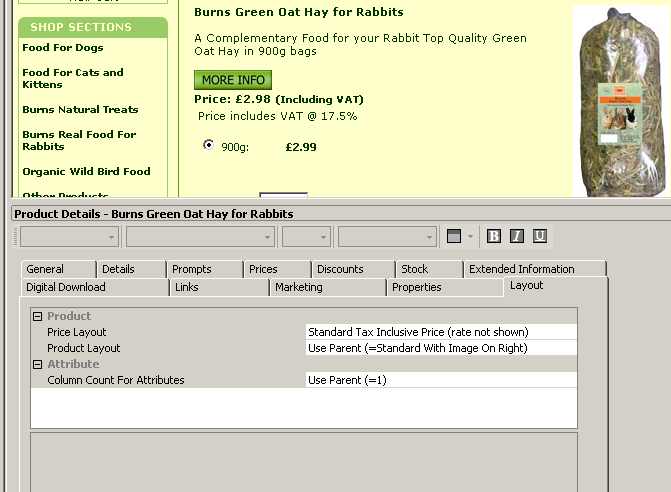Viewport: 671px width, 492px height.
Task: Click the MORE INFO button
Action: point(232,80)
